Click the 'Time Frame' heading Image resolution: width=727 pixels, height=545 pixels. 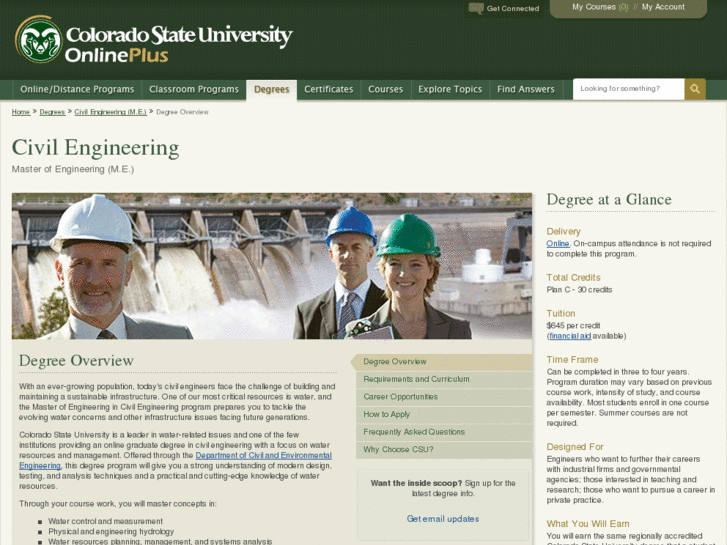click(572, 360)
